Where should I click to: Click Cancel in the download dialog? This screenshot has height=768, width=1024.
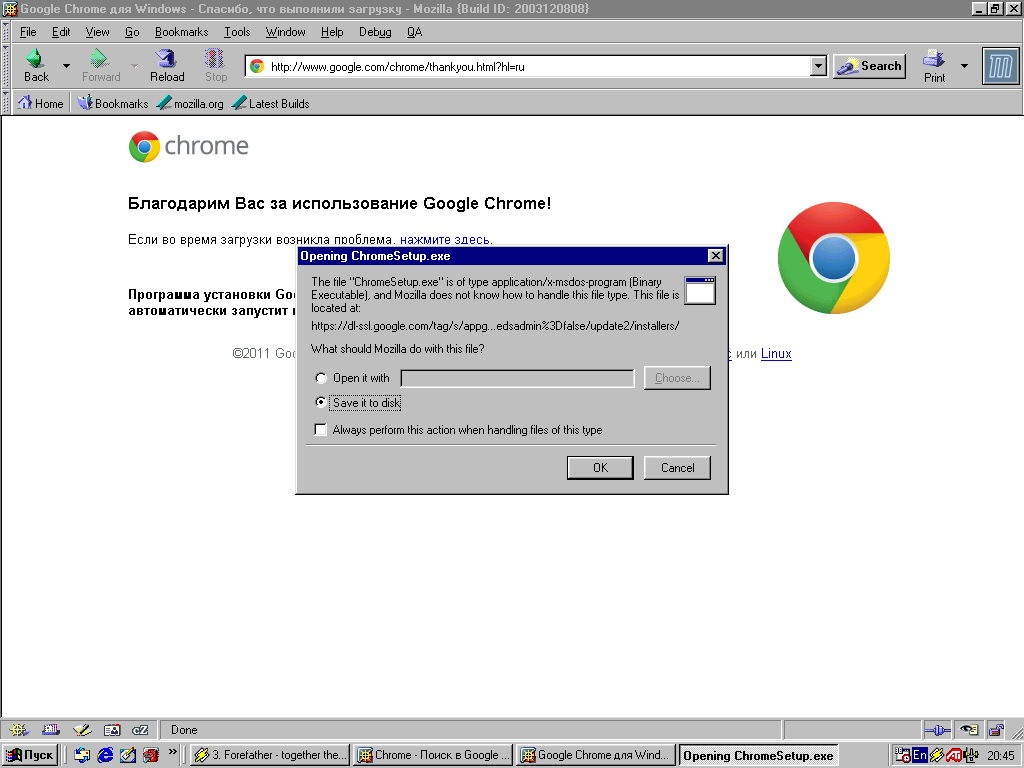(x=677, y=468)
